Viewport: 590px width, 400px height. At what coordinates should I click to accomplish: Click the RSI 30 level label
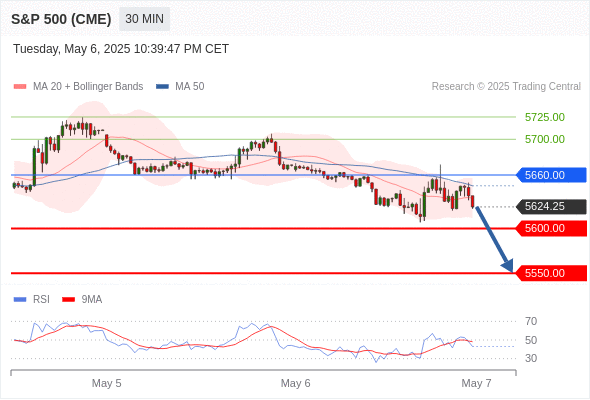[x=531, y=358]
